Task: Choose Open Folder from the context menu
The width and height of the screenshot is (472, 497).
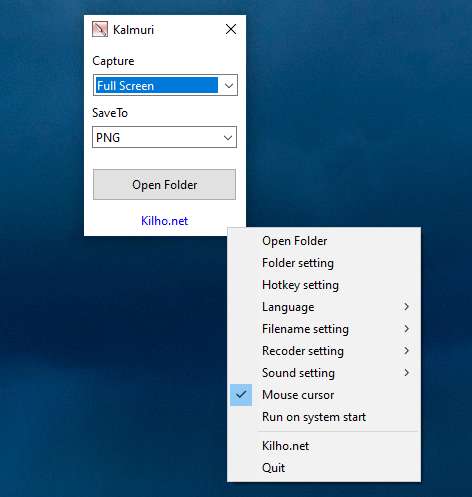Action: (324, 241)
